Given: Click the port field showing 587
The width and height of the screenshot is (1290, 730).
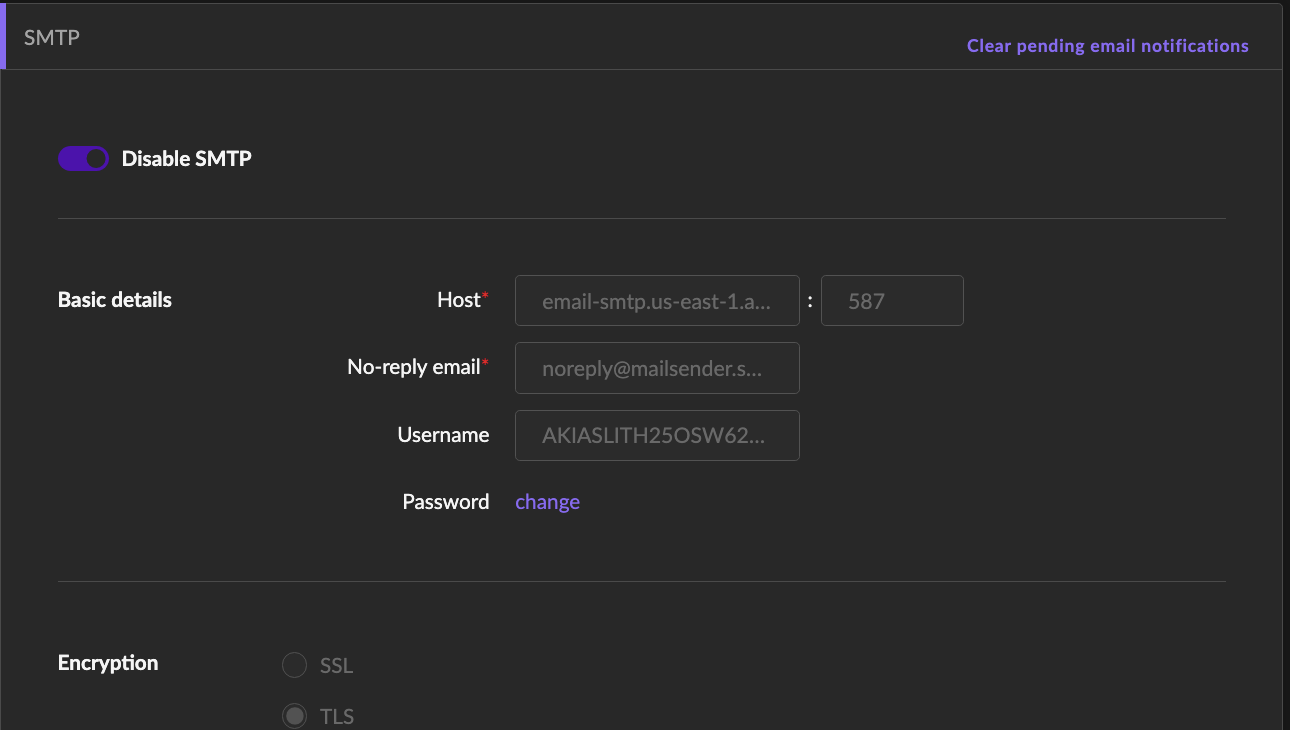Looking at the screenshot, I should pyautogui.click(x=891, y=301).
